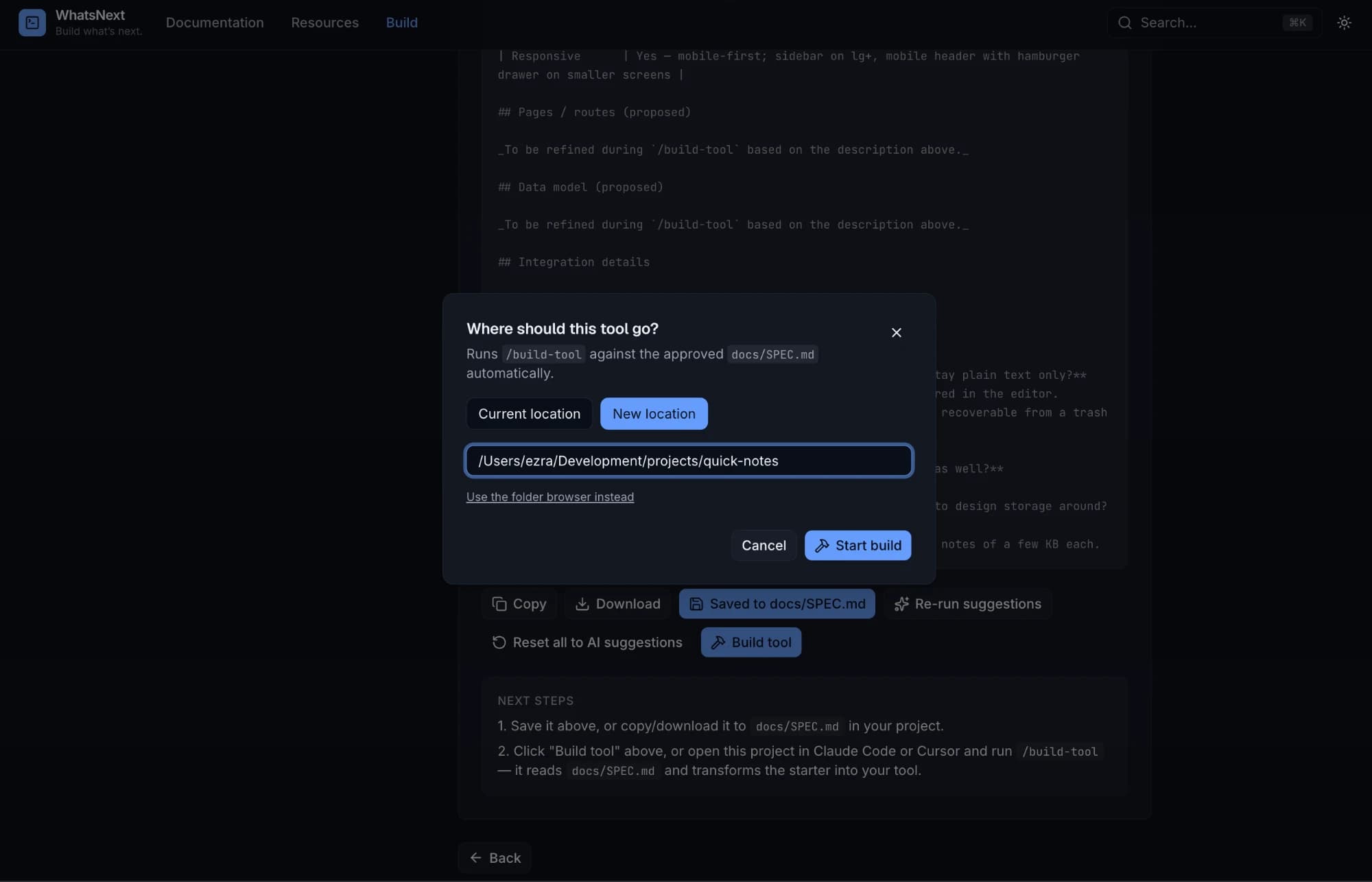Cancel the build location dialog
This screenshot has width=1372, height=882.
764,546
